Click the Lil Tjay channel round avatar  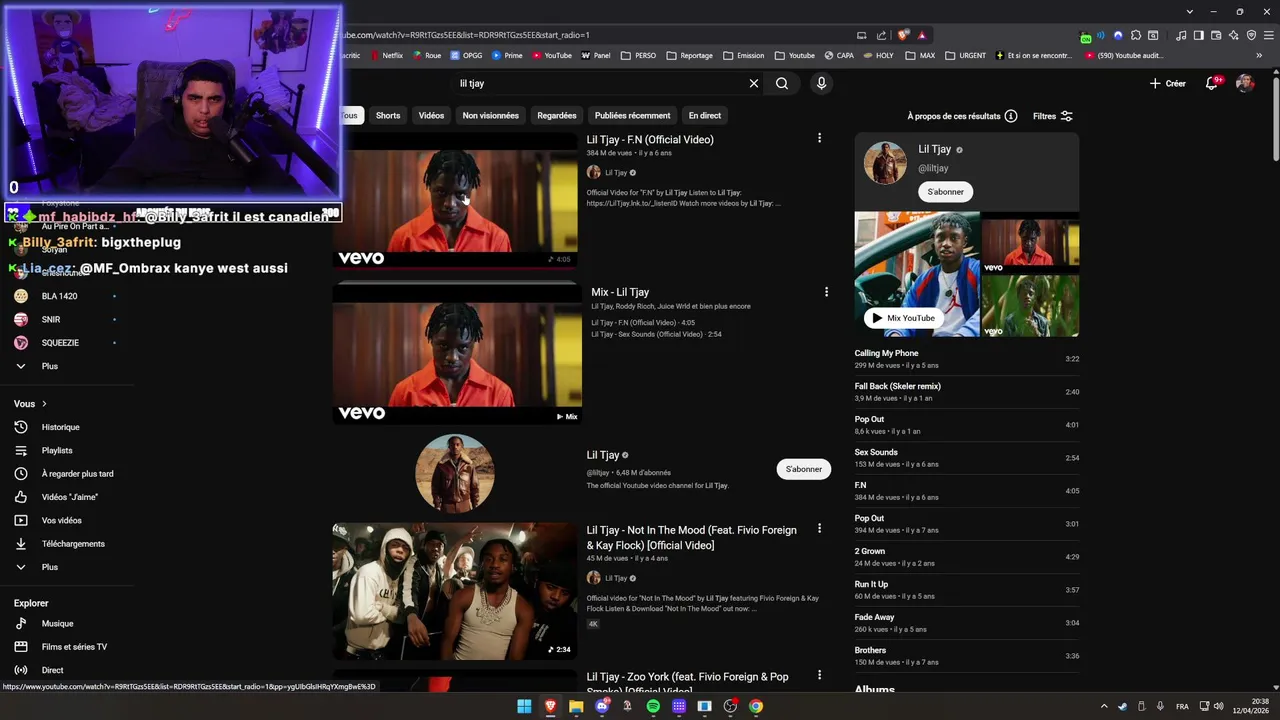[455, 473]
